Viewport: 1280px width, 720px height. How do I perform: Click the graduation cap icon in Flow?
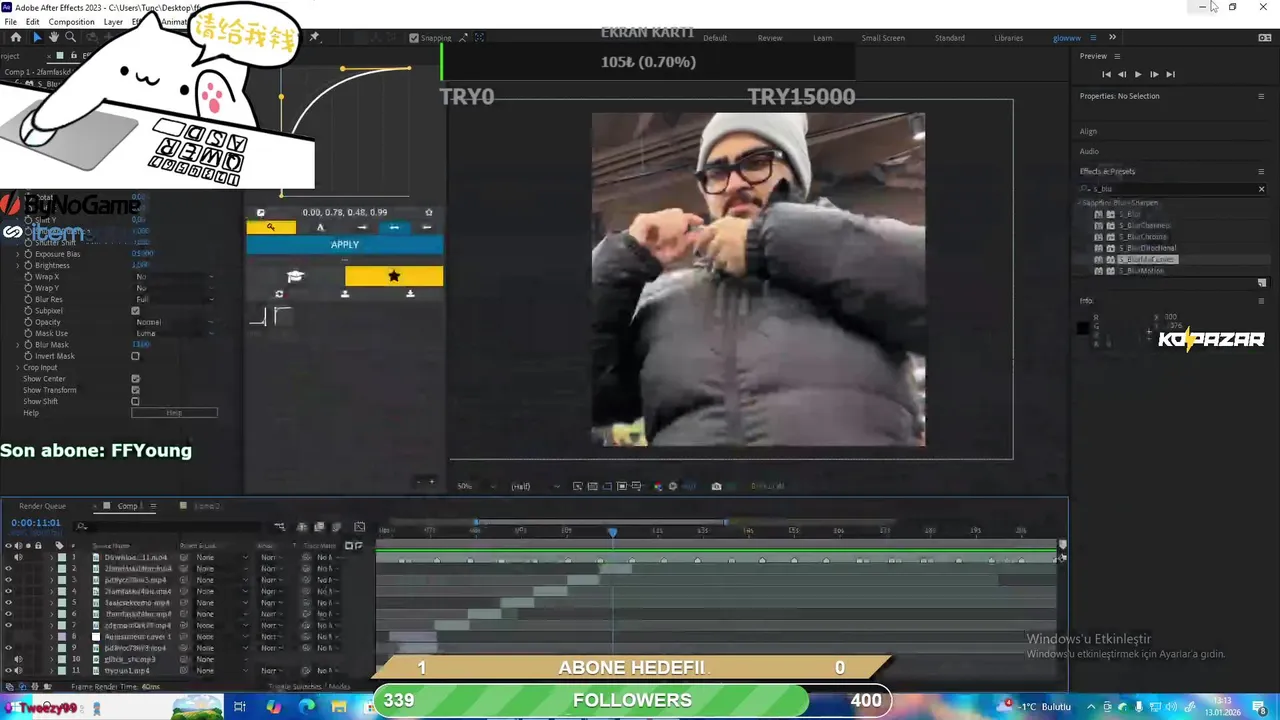coord(295,276)
